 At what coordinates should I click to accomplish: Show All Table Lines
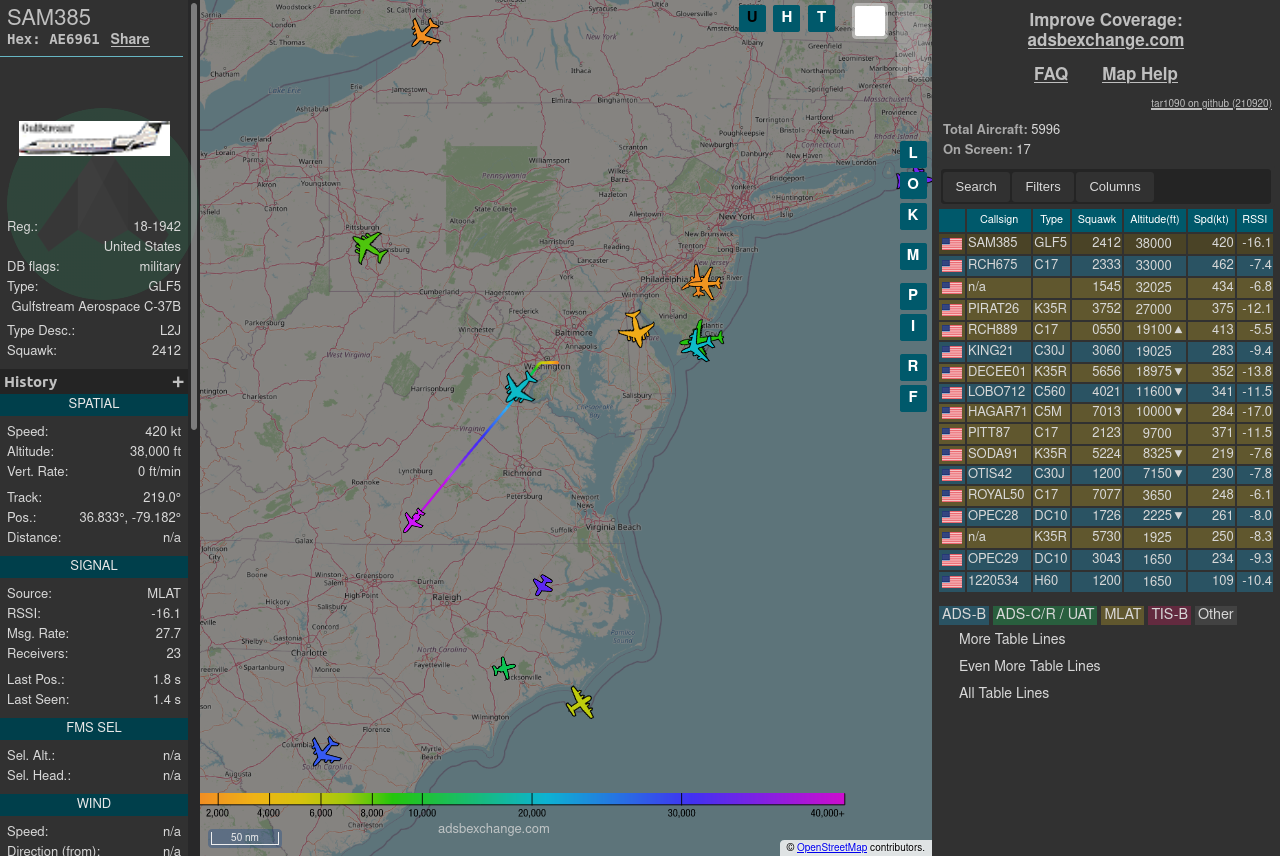pos(1004,693)
